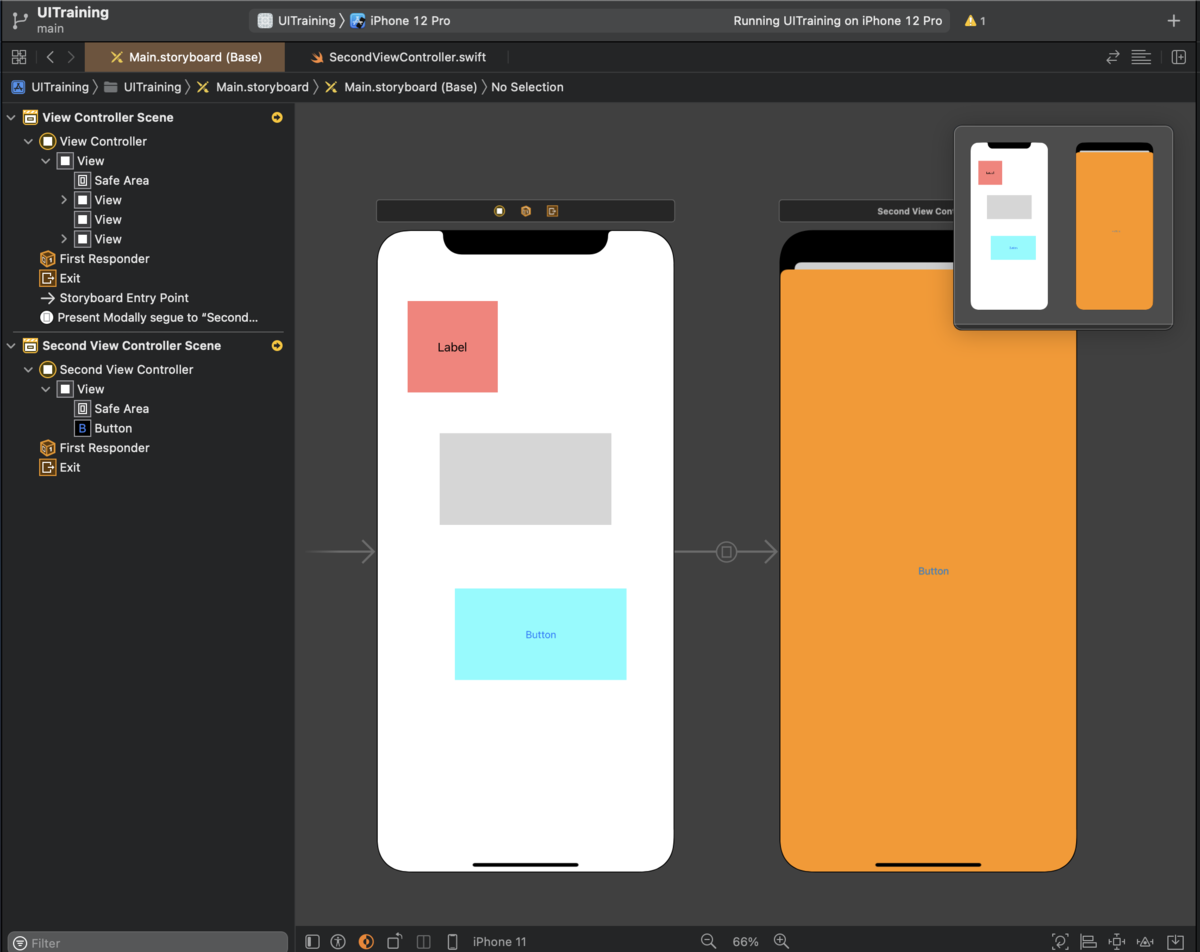Click the Update Frames button
This screenshot has height=952, width=1200.
click(x=1060, y=941)
